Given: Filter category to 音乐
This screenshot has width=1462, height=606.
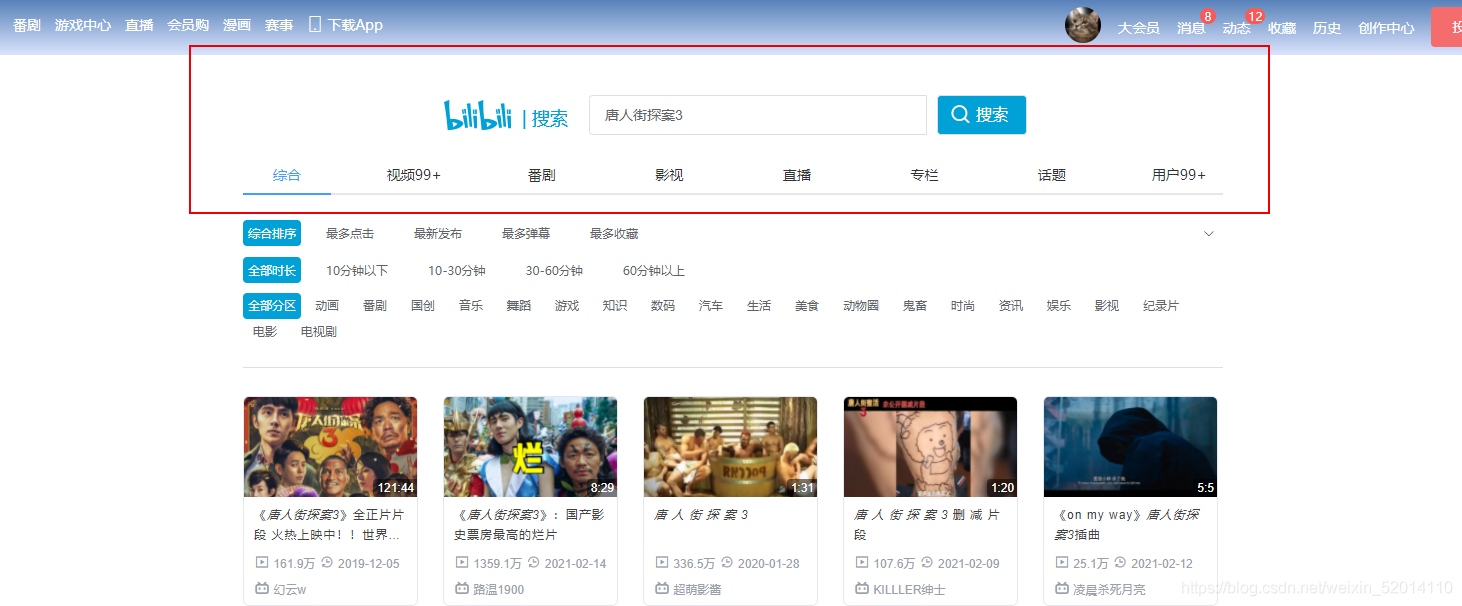Looking at the screenshot, I should [x=471, y=306].
